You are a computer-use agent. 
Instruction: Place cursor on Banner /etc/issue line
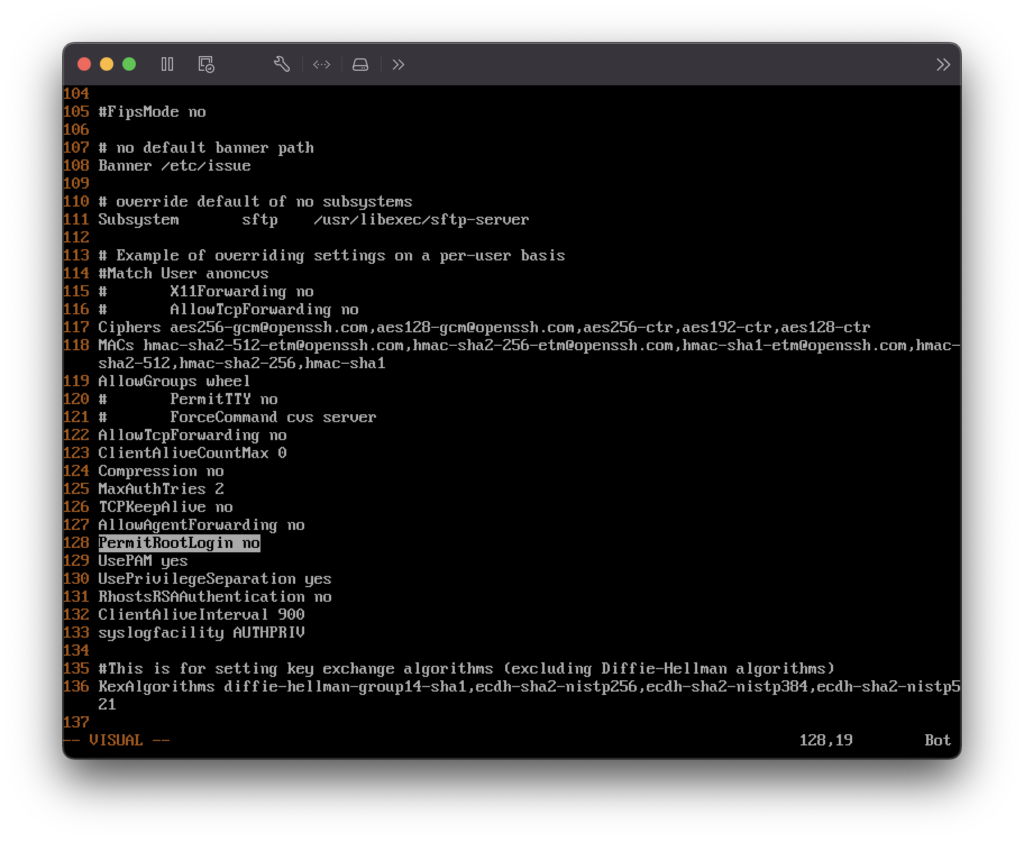point(174,165)
